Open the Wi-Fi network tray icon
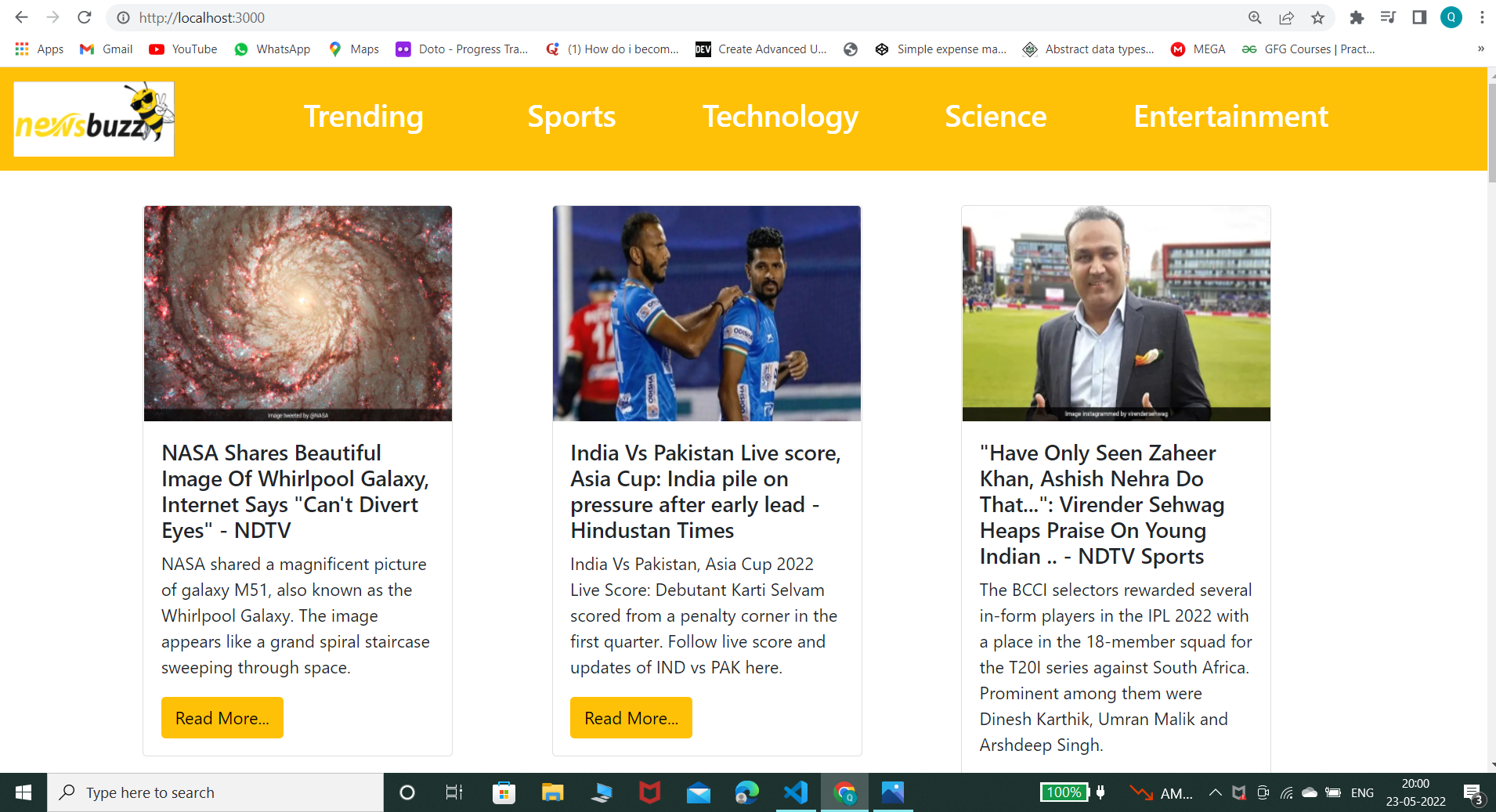Screen dimensions: 1496x812 (1286, 792)
